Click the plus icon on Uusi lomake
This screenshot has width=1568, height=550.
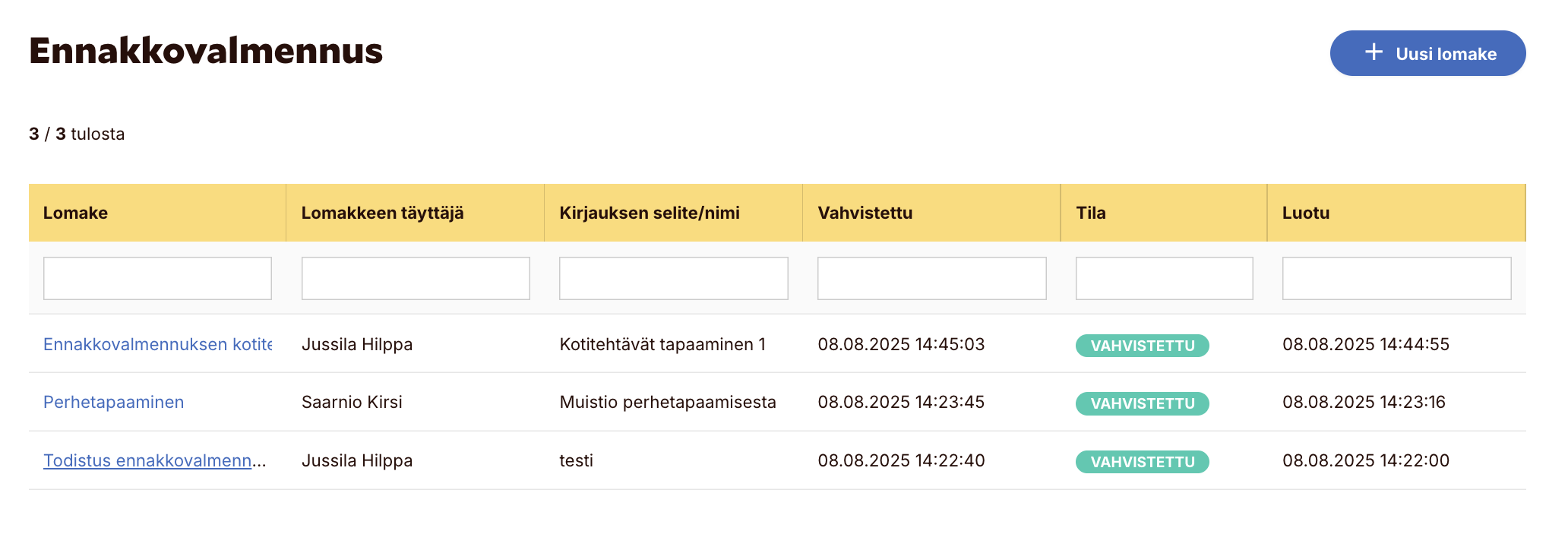coord(1374,52)
